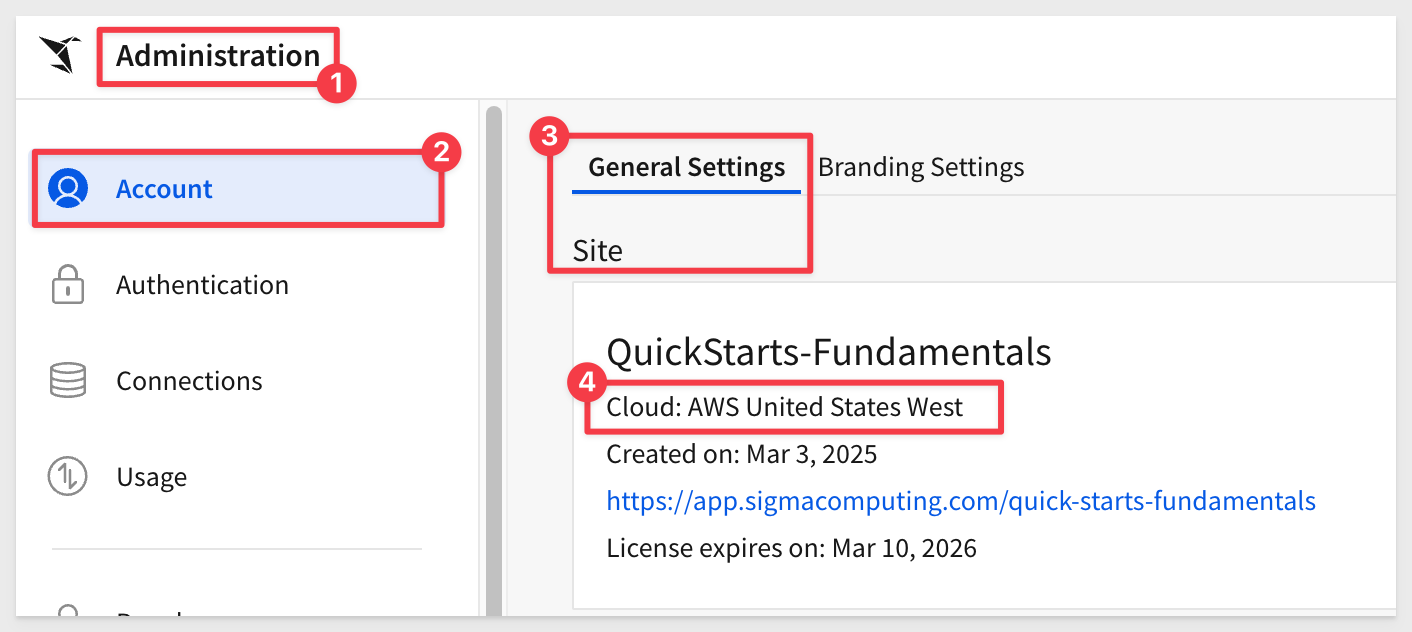Screen dimensions: 1412x632
Task: Click the Sigma bird logo
Action: tap(60, 55)
